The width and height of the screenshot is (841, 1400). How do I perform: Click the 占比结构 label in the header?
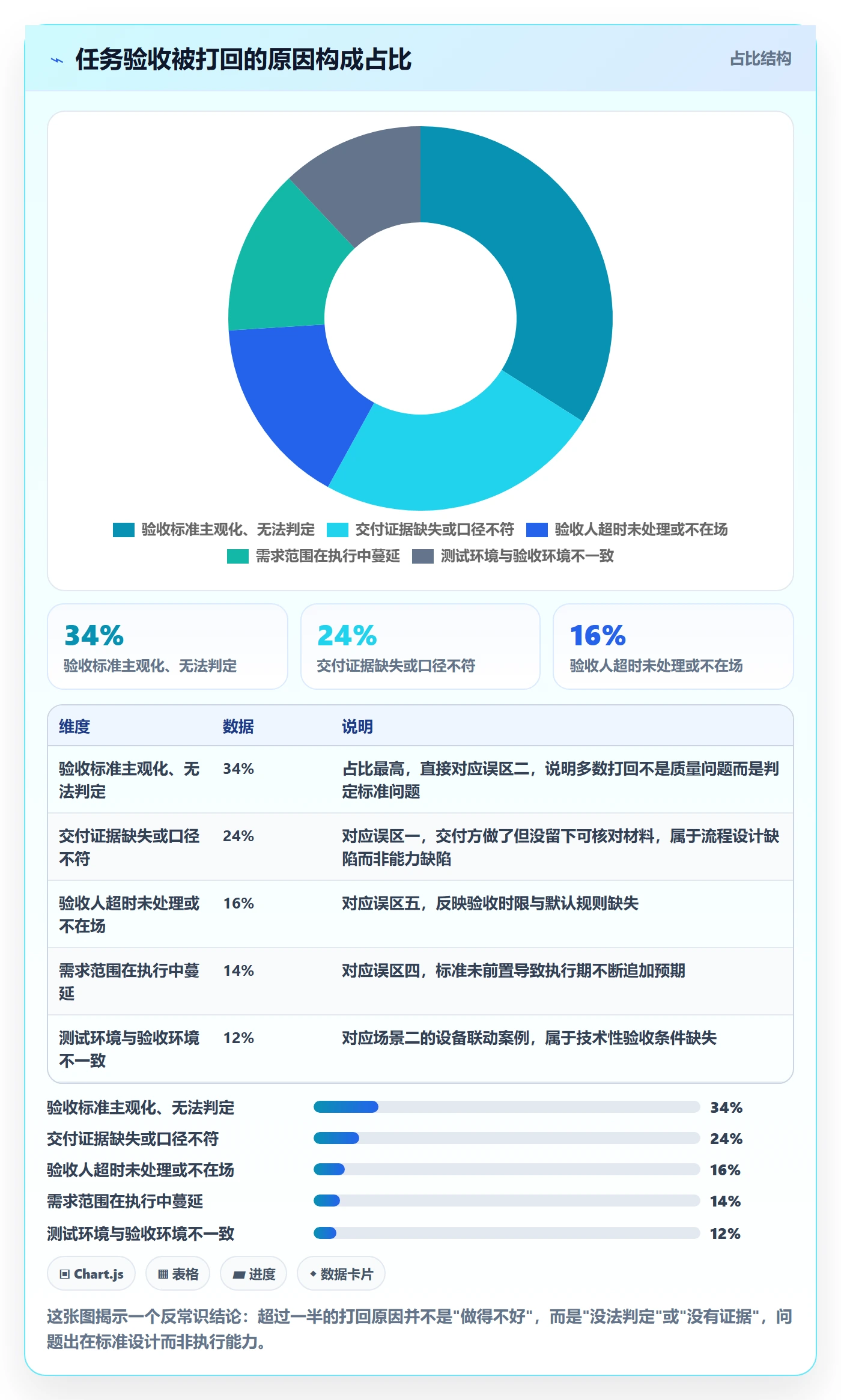[760, 59]
